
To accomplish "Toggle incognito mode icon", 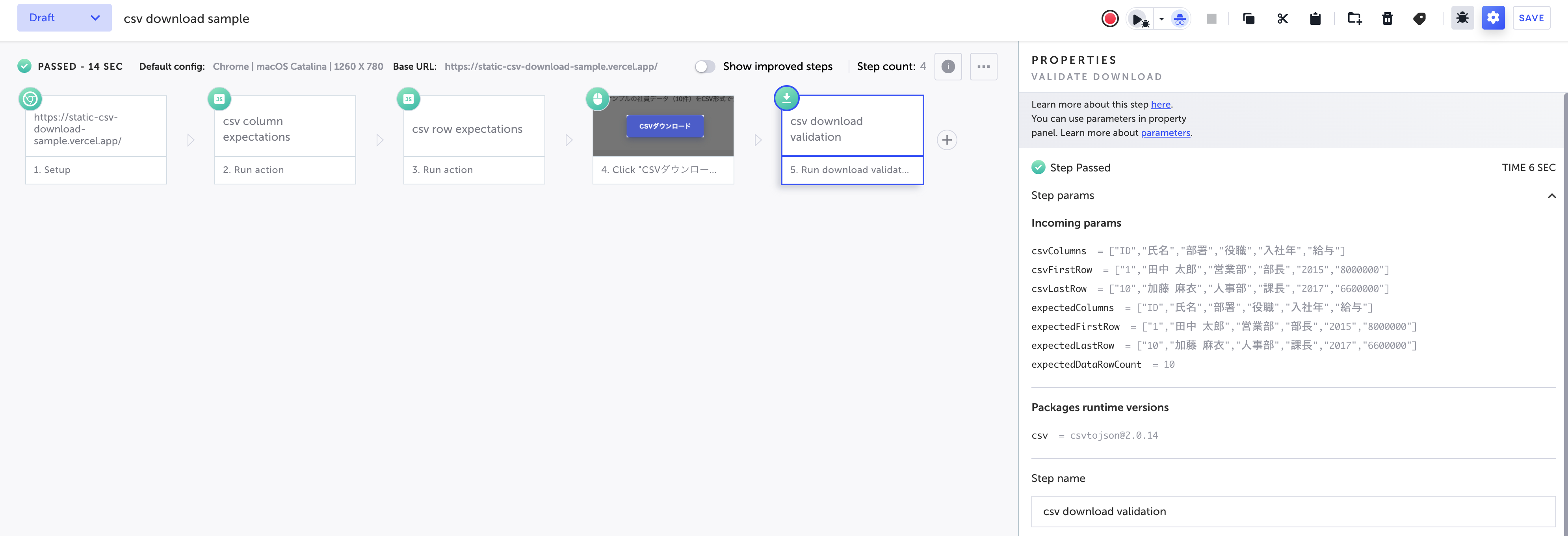I will (x=1180, y=19).
